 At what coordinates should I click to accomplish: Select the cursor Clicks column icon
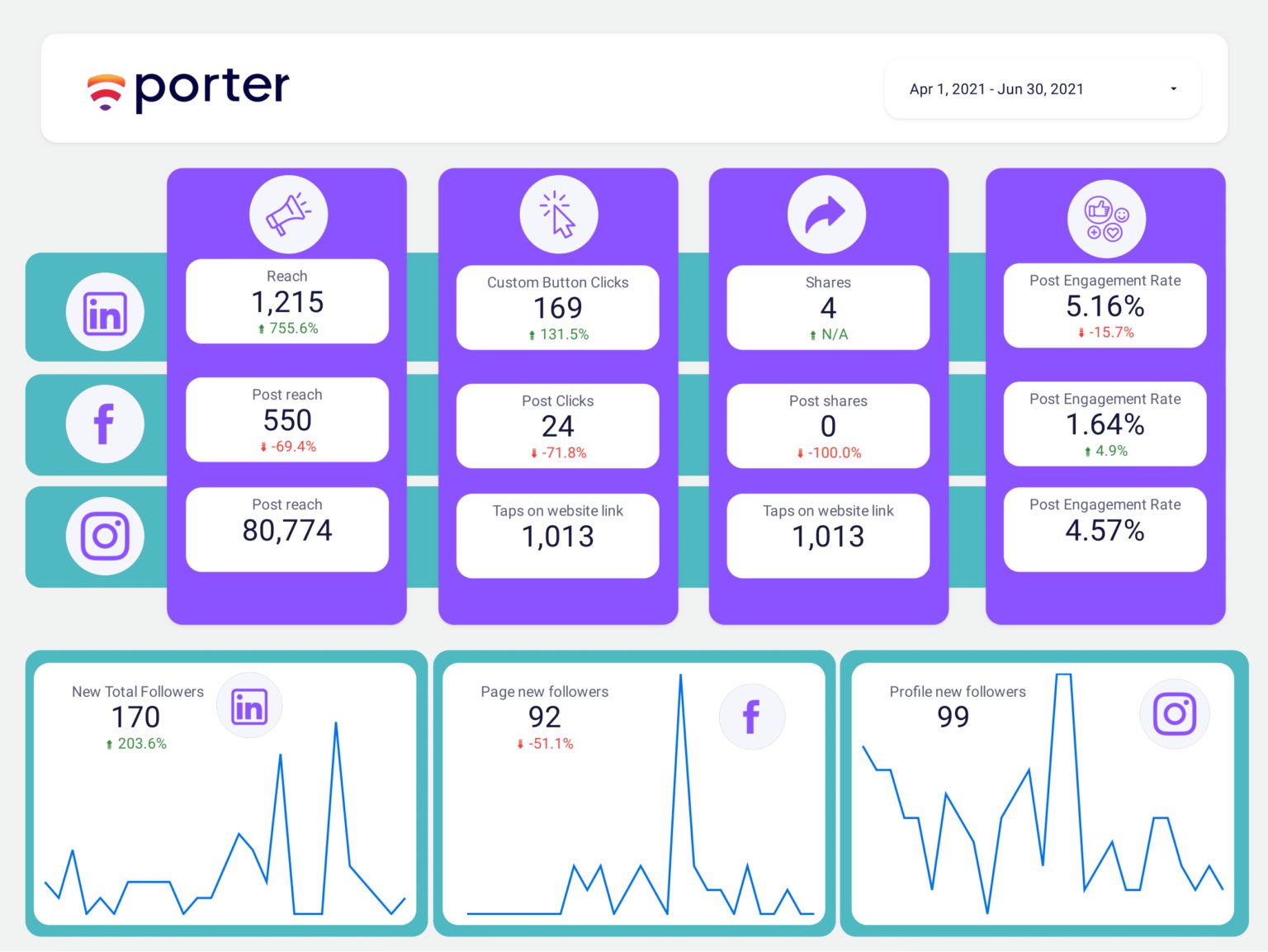557,213
